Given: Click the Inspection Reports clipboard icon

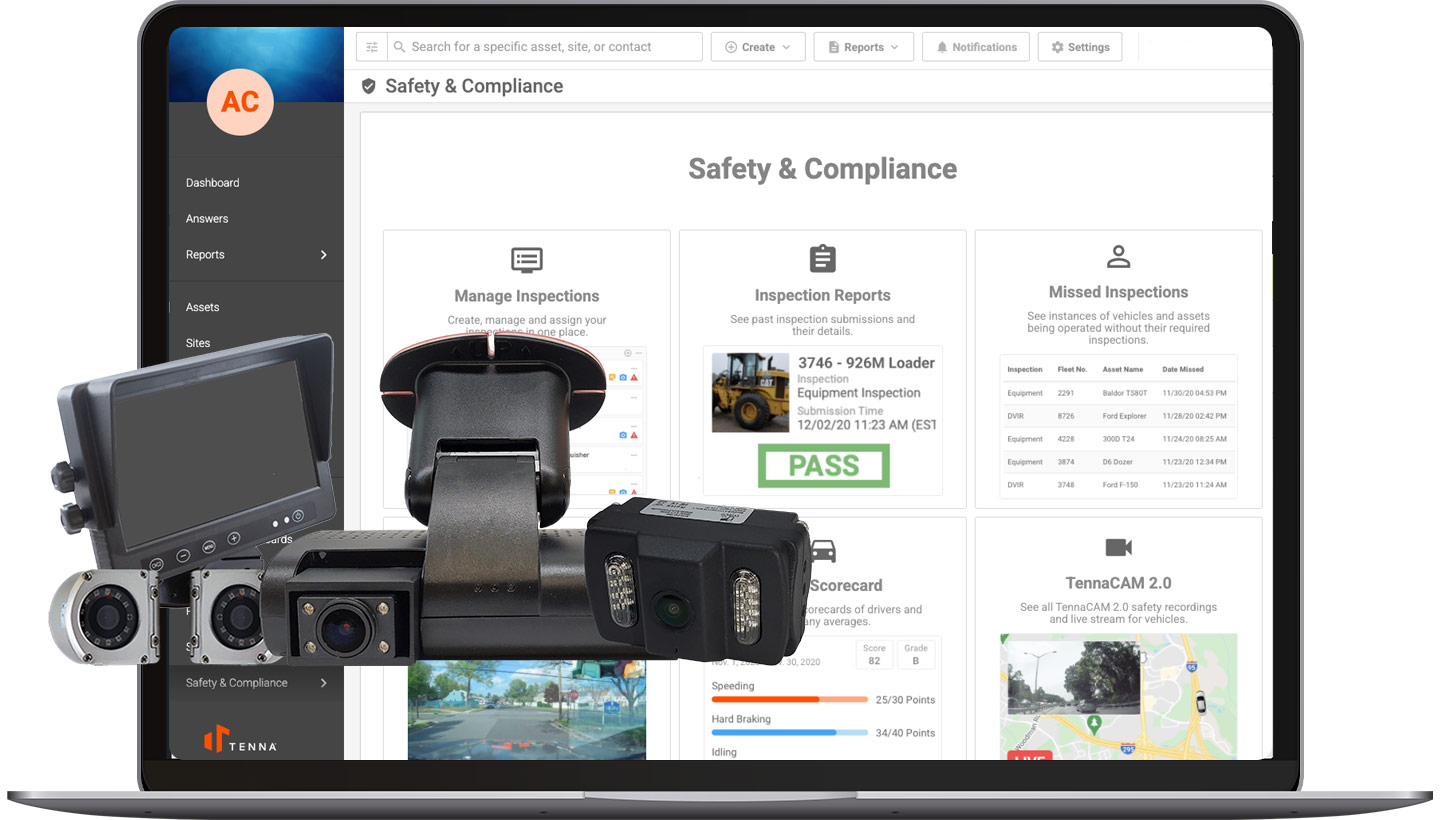Looking at the screenshot, I should pos(822,258).
